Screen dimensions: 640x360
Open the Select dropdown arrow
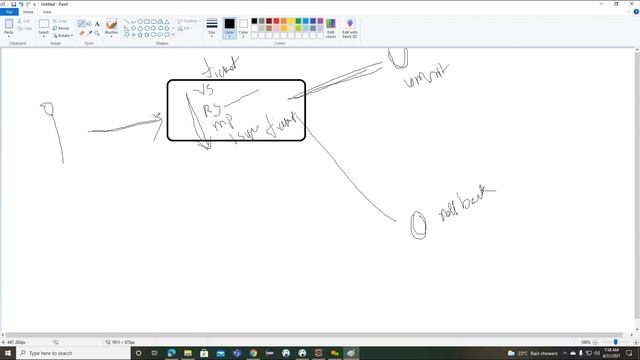tap(44, 36)
